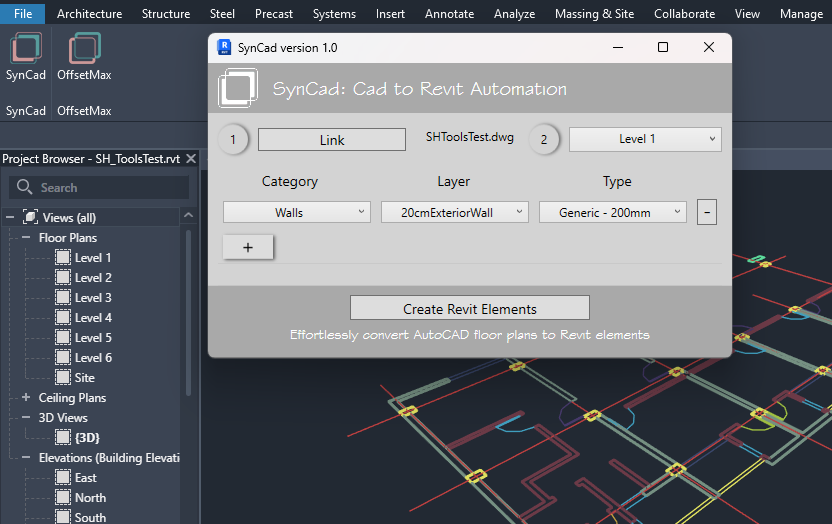The height and width of the screenshot is (524, 832).
Task: Select the Level 2 floor plan view icon
Action: click(x=63, y=277)
